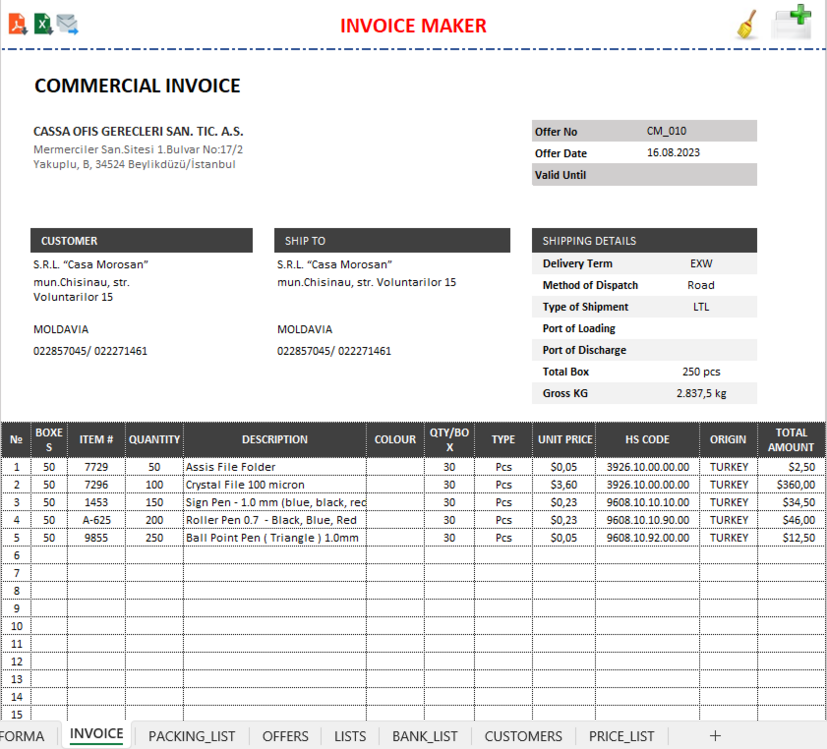Screen dimensions: 827x749
Task: Select MOLDAVIA under CUSTOMER
Action: pyautogui.click(x=61, y=329)
